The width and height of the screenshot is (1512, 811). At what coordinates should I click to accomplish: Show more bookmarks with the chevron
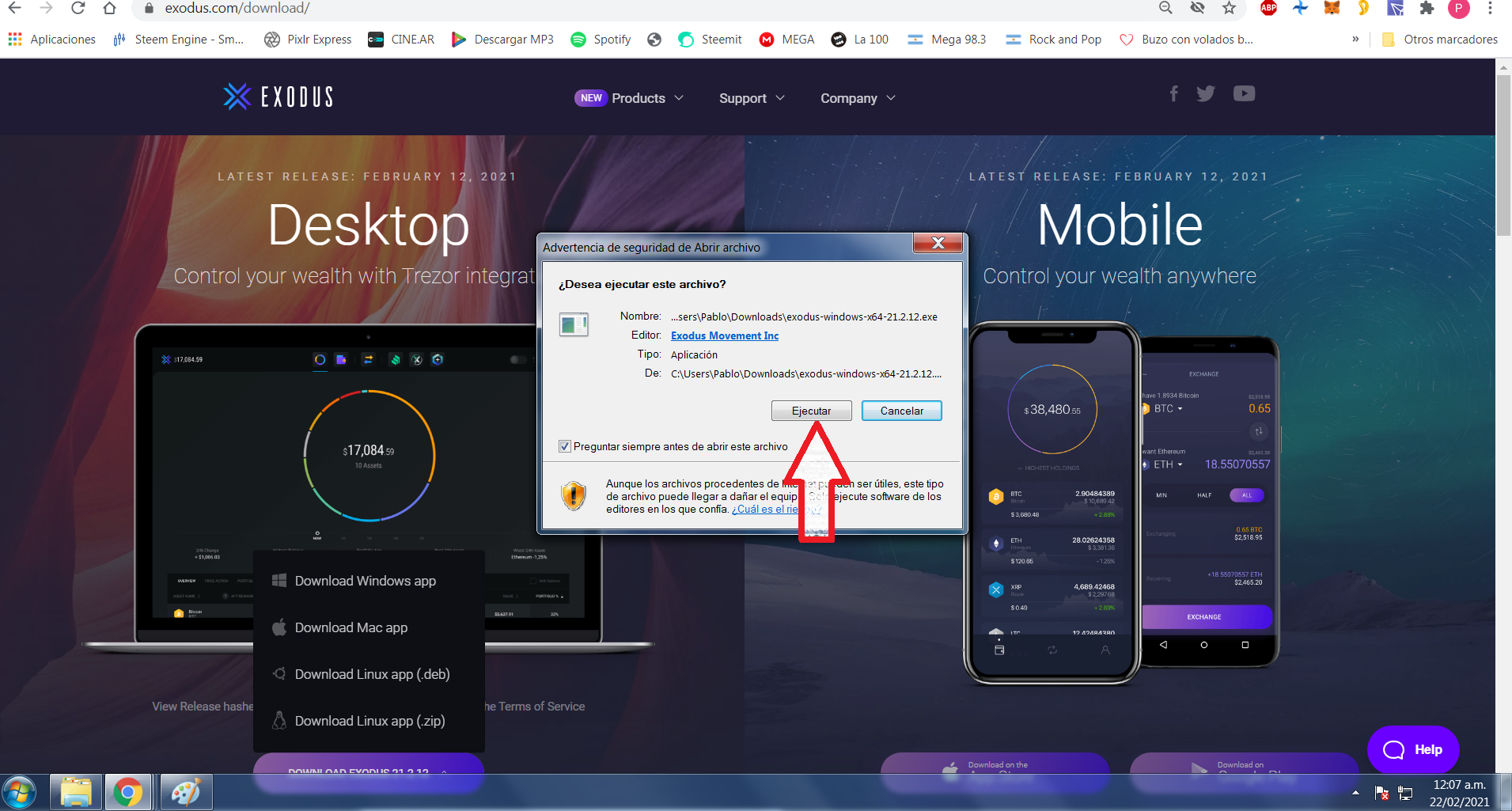(x=1355, y=39)
